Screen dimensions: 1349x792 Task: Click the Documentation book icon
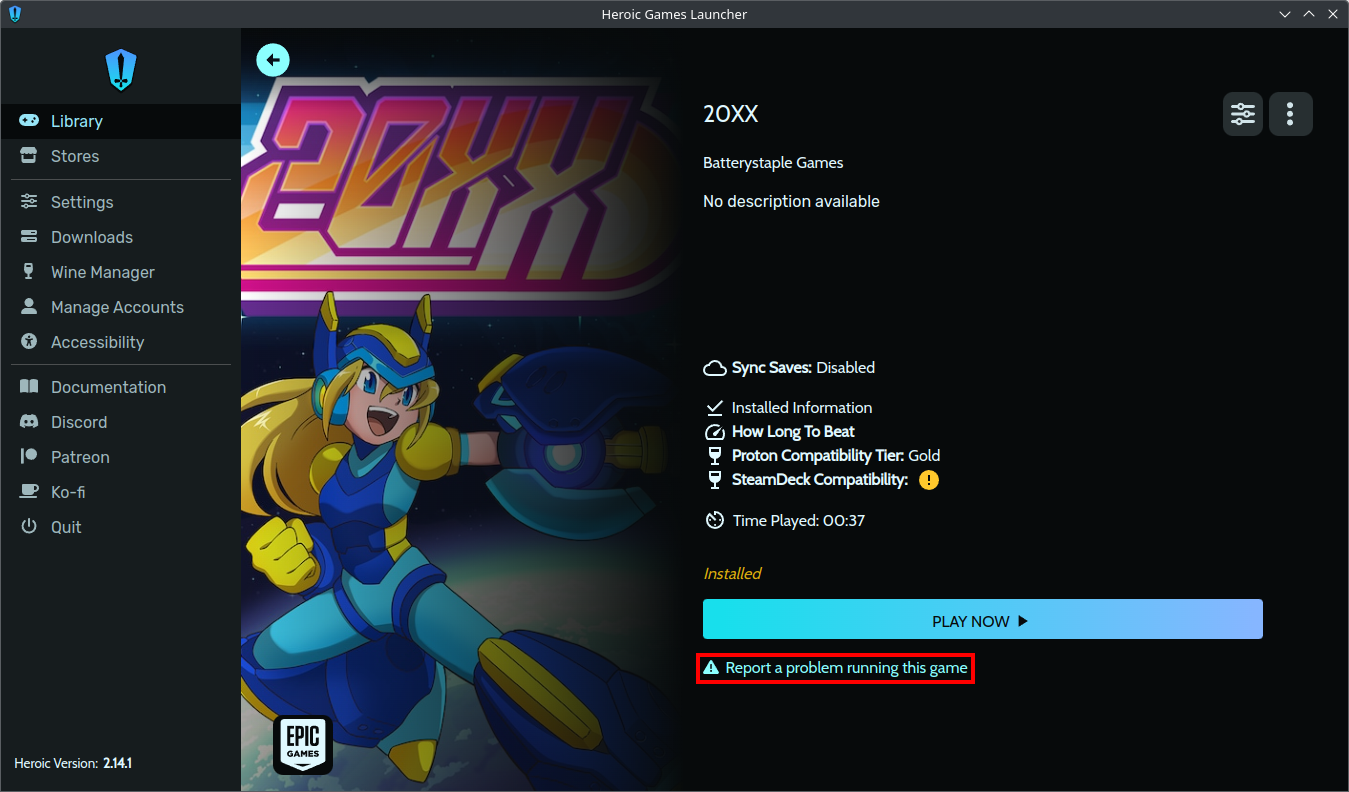pos(29,387)
